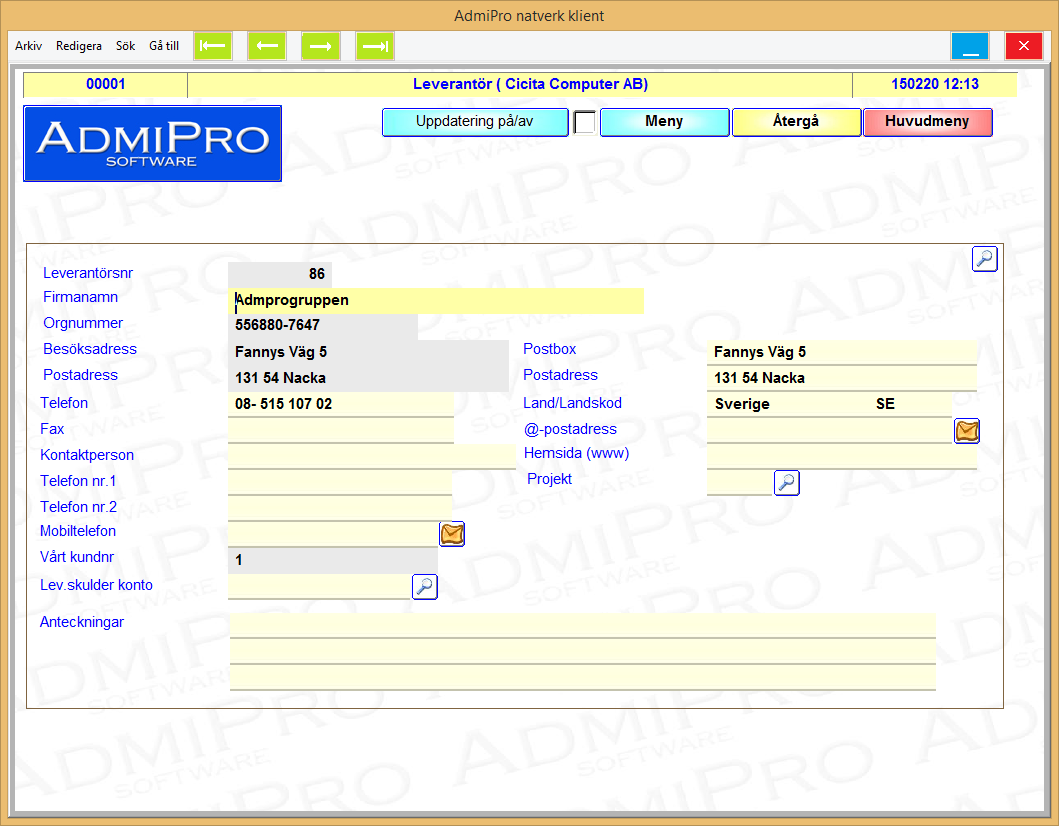Click into the Firmanamn input field
The height and width of the screenshot is (826, 1059).
tap(436, 300)
